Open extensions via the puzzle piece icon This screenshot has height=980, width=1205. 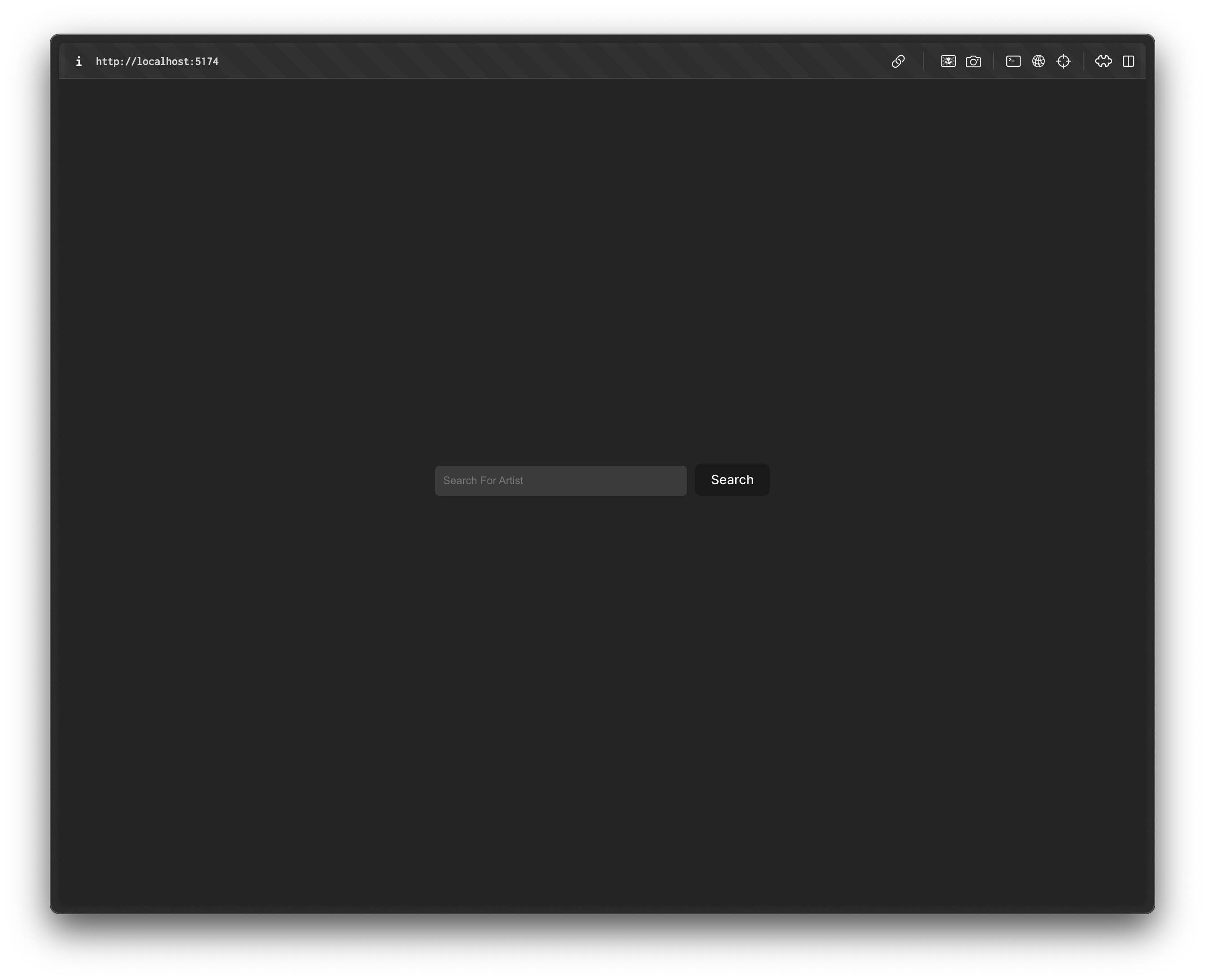1103,61
